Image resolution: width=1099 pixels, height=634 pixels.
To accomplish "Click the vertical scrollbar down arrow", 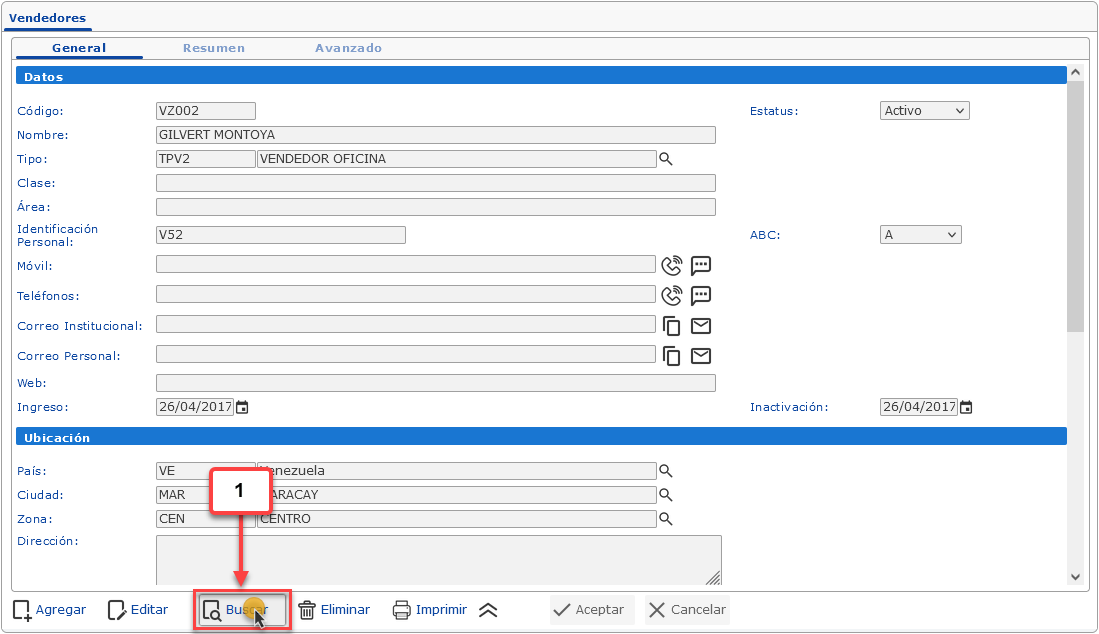I will (x=1075, y=577).
